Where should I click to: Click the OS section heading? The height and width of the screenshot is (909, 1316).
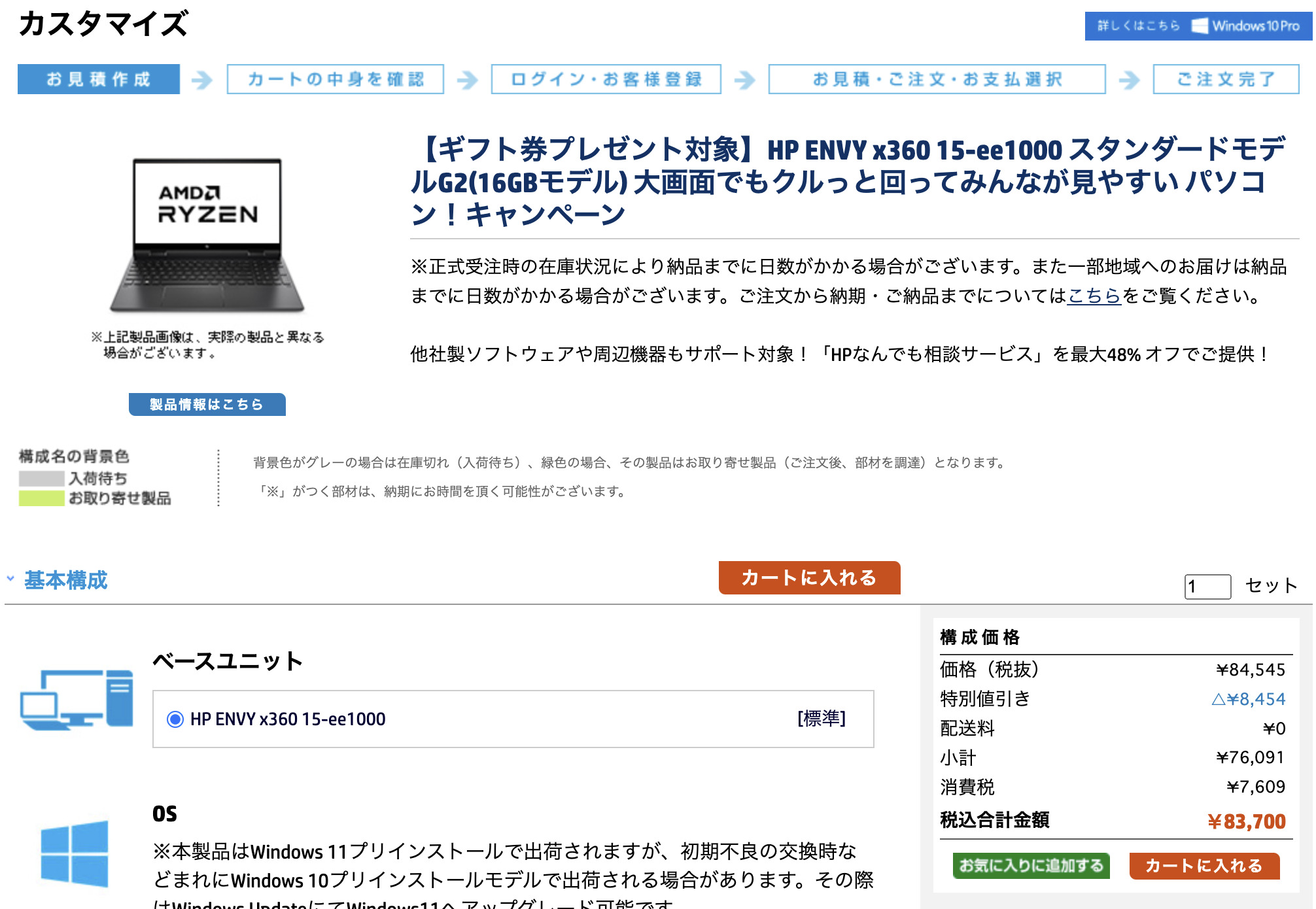click(165, 814)
